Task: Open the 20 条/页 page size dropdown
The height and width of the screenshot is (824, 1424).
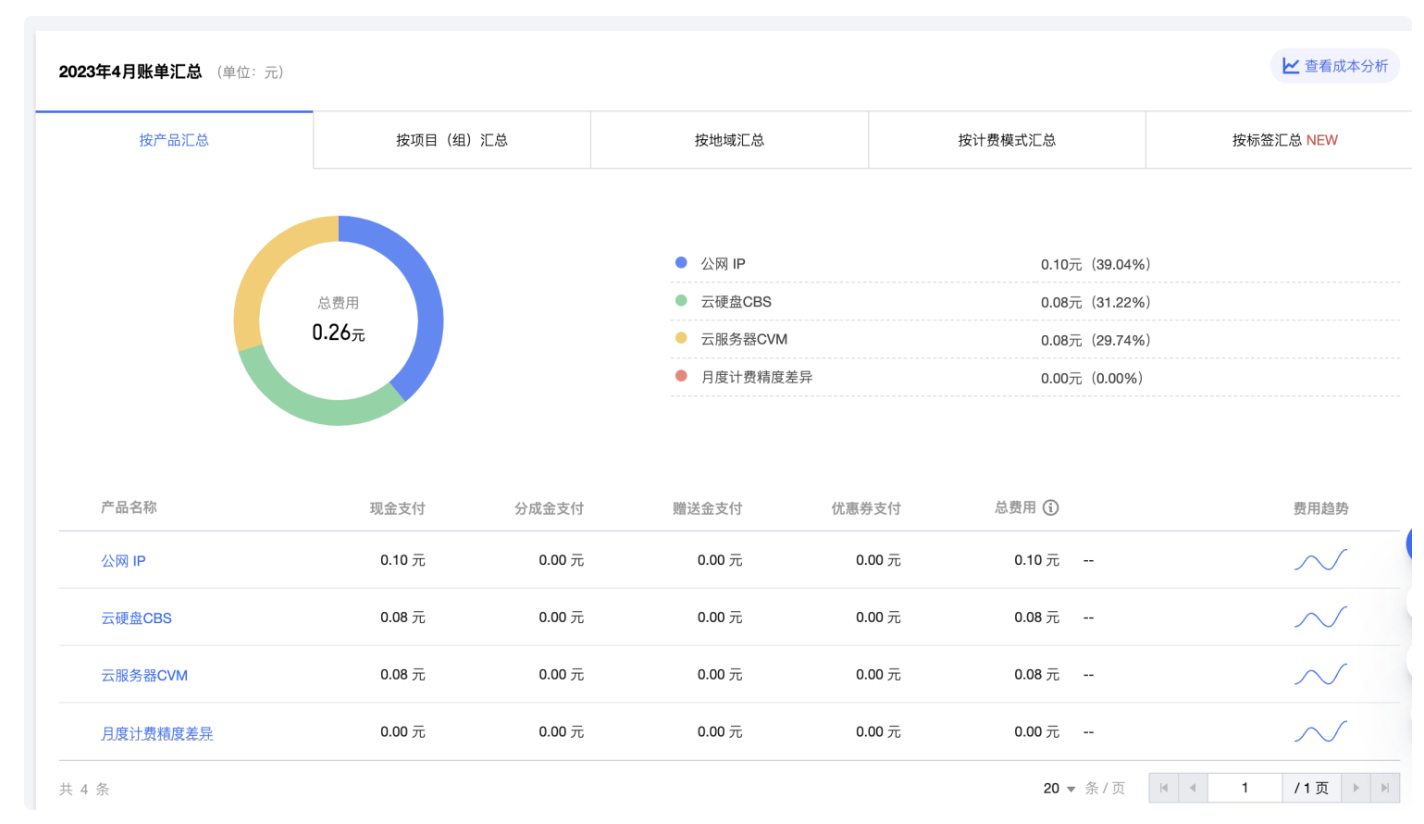Action: pyautogui.click(x=1060, y=788)
